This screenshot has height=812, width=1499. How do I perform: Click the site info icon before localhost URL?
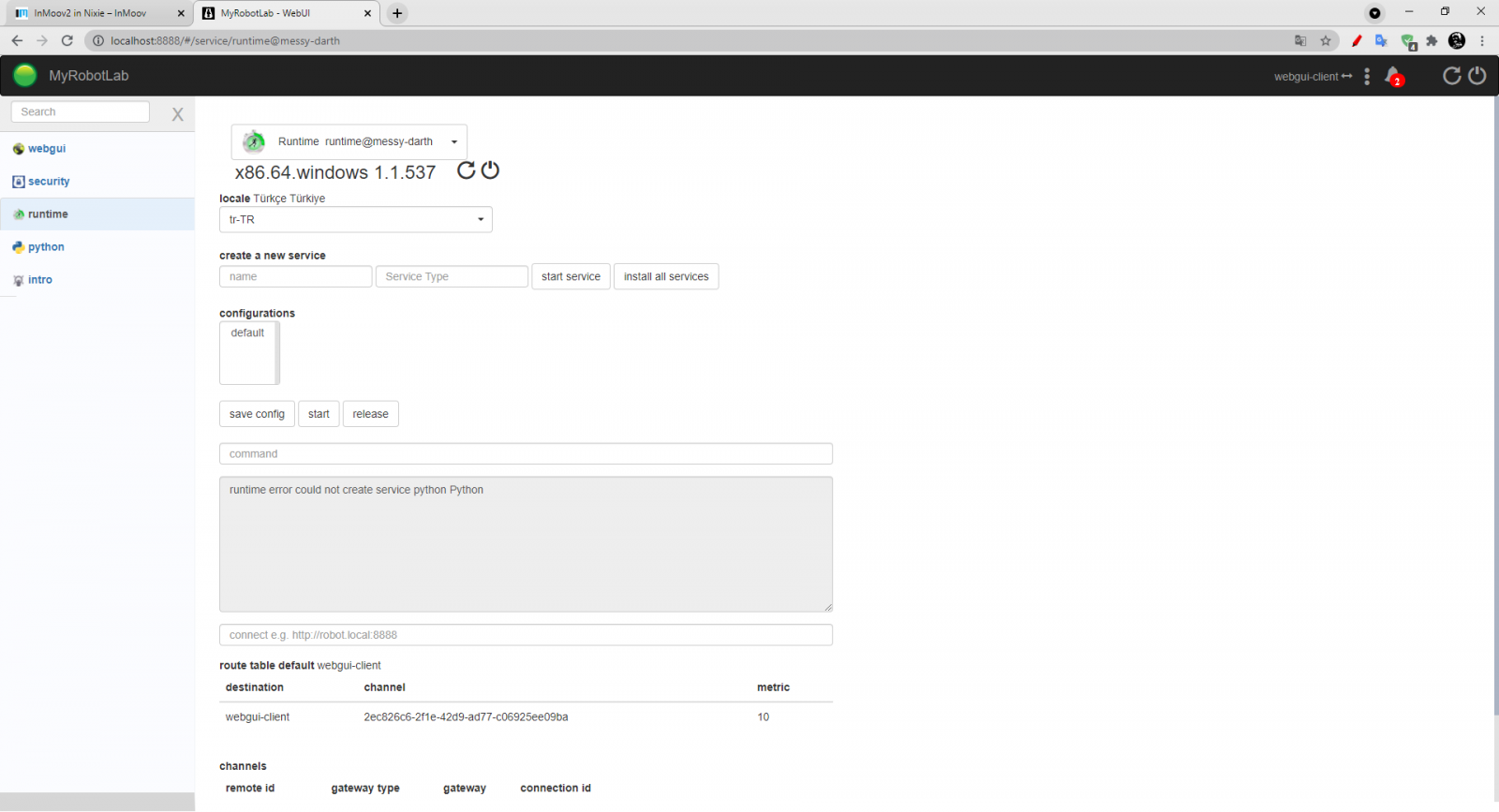97,40
